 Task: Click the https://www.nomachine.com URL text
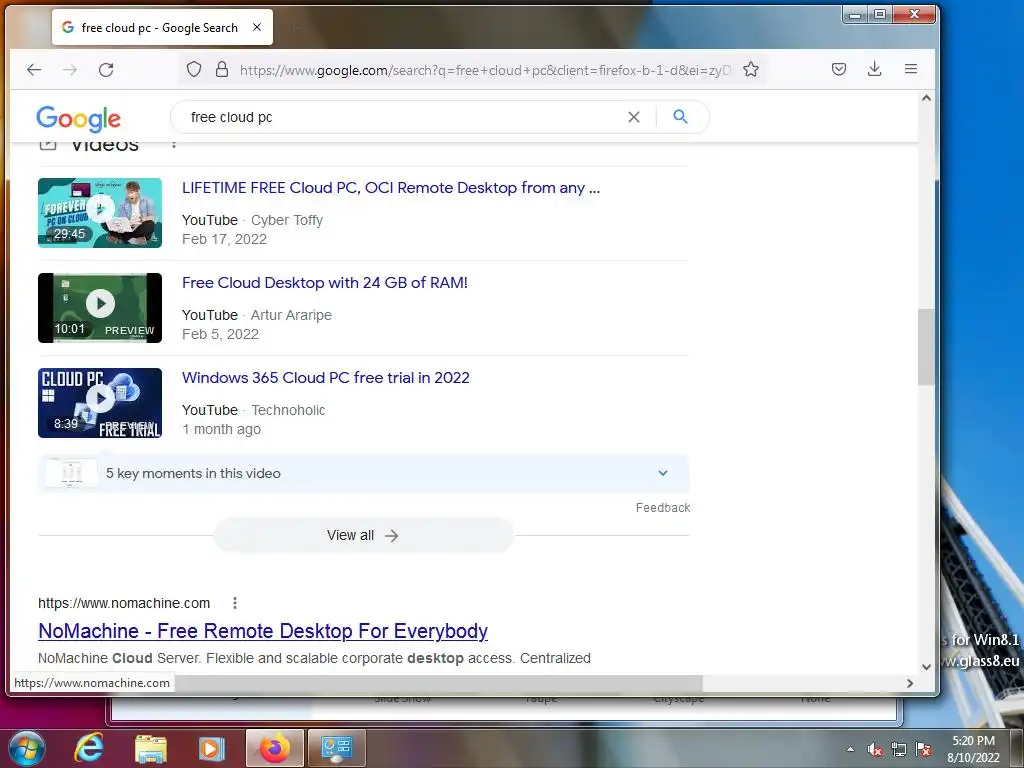click(x=124, y=603)
